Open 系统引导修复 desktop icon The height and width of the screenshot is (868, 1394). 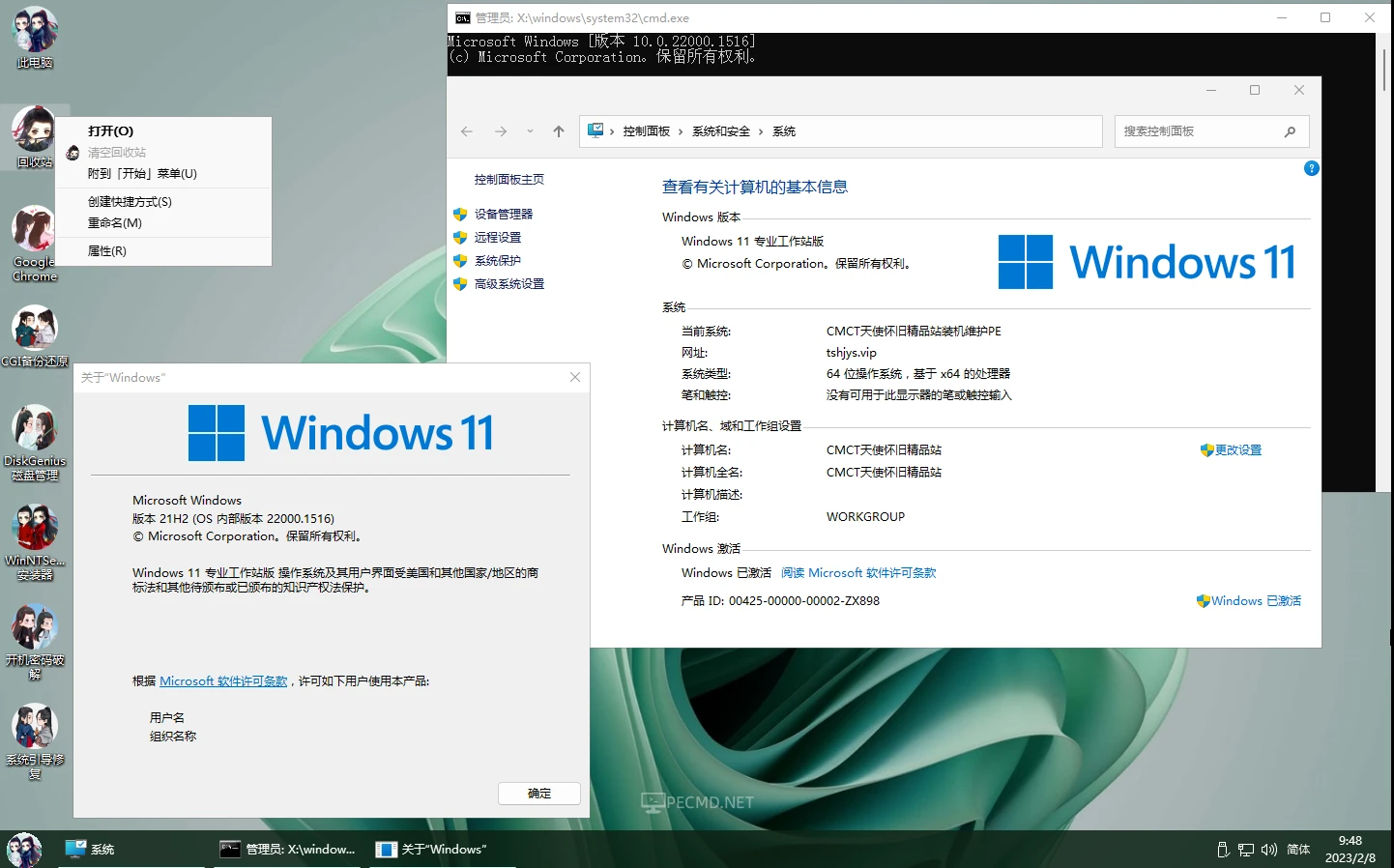click(x=35, y=741)
